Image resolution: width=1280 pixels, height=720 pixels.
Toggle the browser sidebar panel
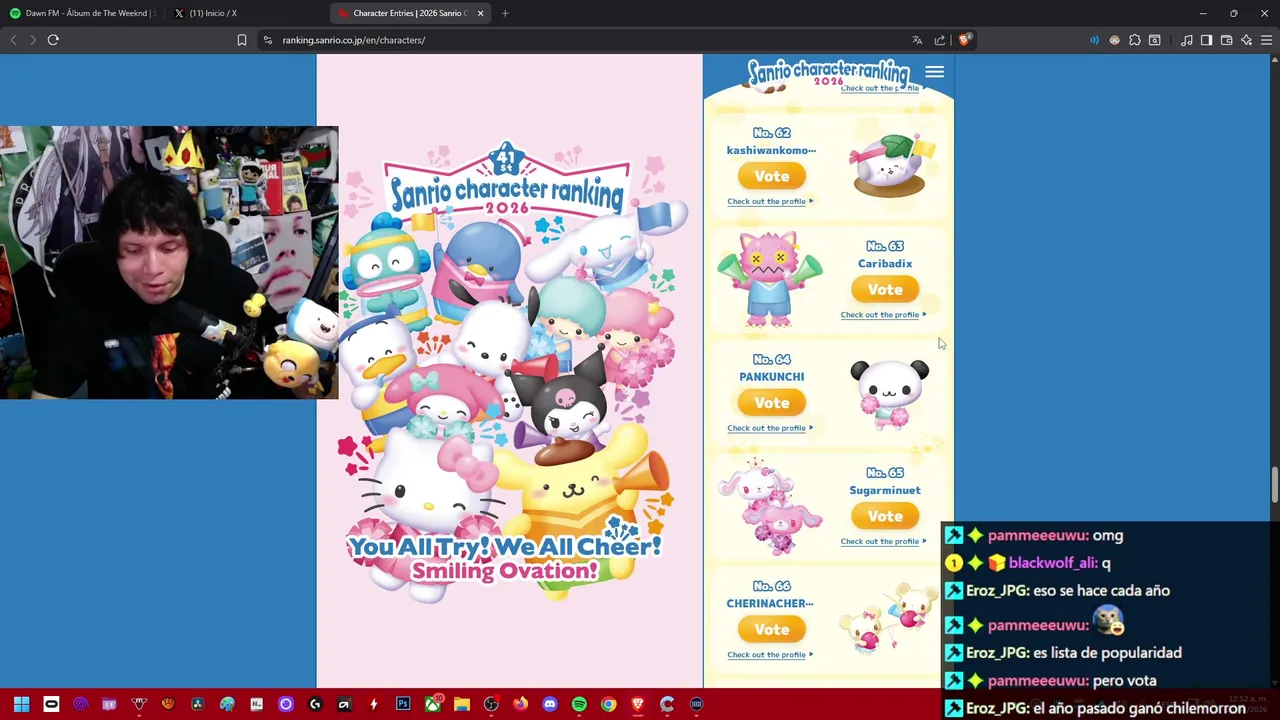(x=1206, y=40)
